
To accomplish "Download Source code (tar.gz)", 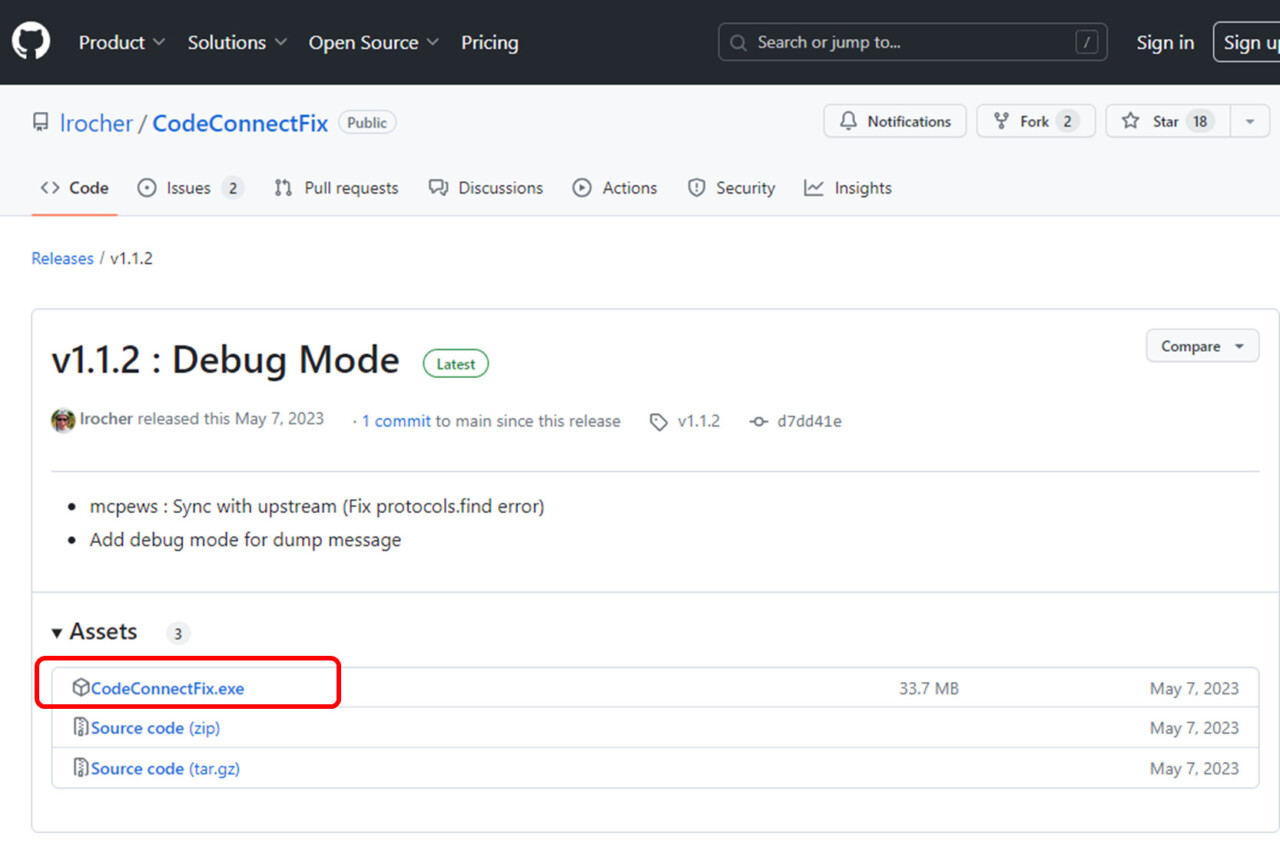I will (x=165, y=768).
